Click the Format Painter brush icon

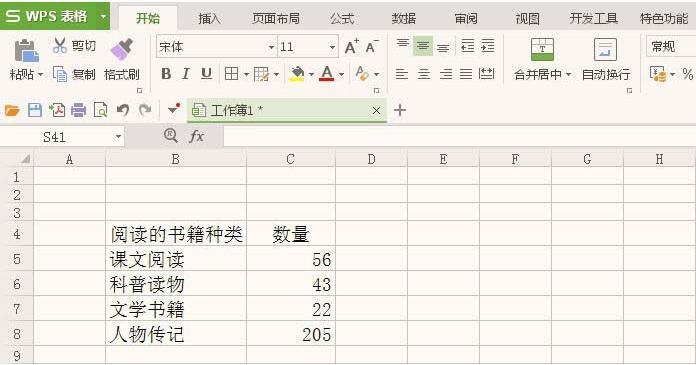(122, 50)
